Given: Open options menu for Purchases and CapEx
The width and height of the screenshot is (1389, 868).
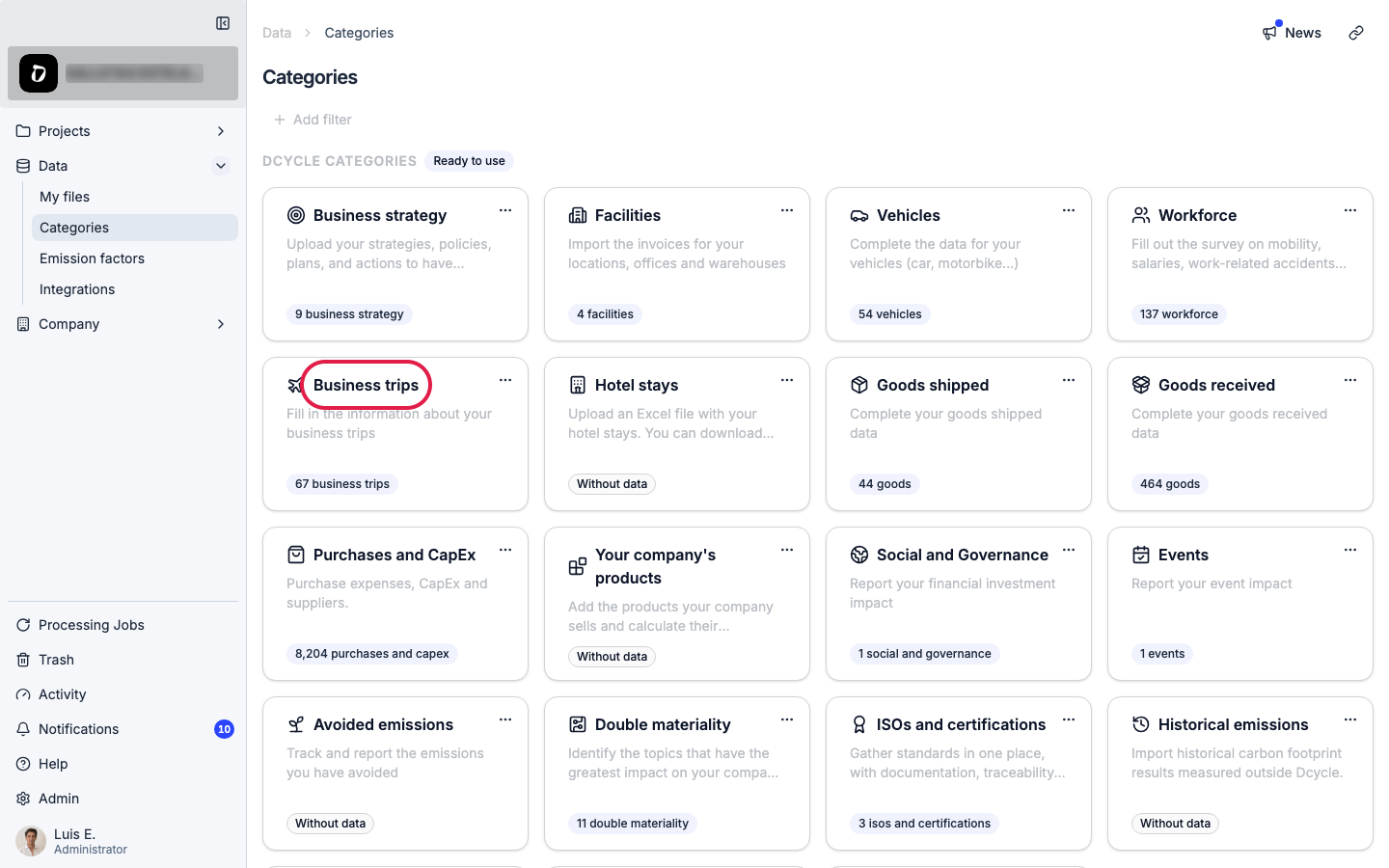Looking at the screenshot, I should pyautogui.click(x=505, y=550).
